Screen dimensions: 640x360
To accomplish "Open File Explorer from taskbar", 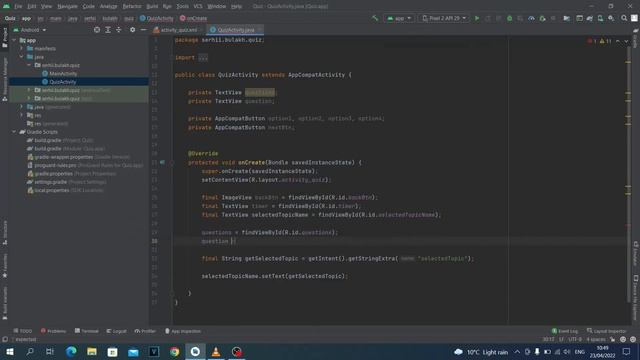I will coord(92,352).
